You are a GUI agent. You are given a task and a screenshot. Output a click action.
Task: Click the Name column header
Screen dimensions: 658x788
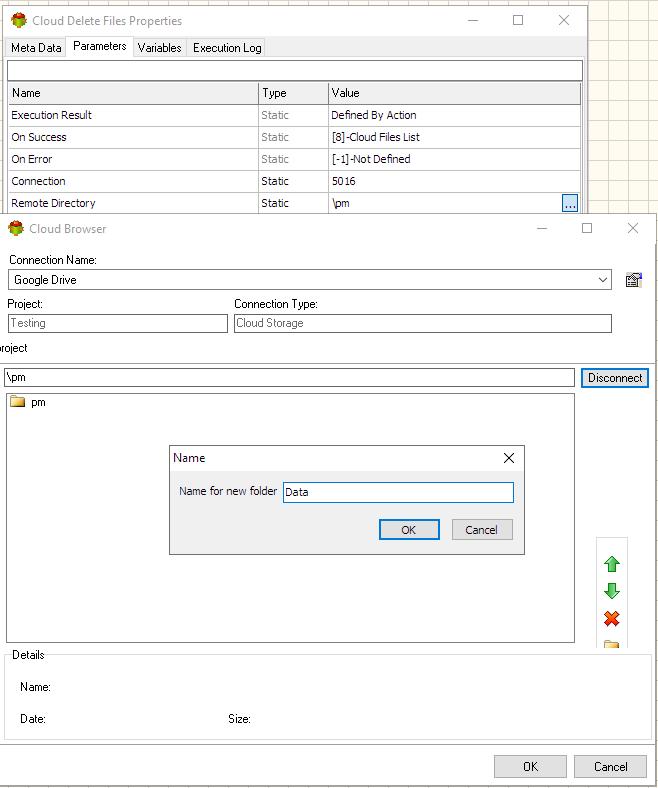coord(133,93)
